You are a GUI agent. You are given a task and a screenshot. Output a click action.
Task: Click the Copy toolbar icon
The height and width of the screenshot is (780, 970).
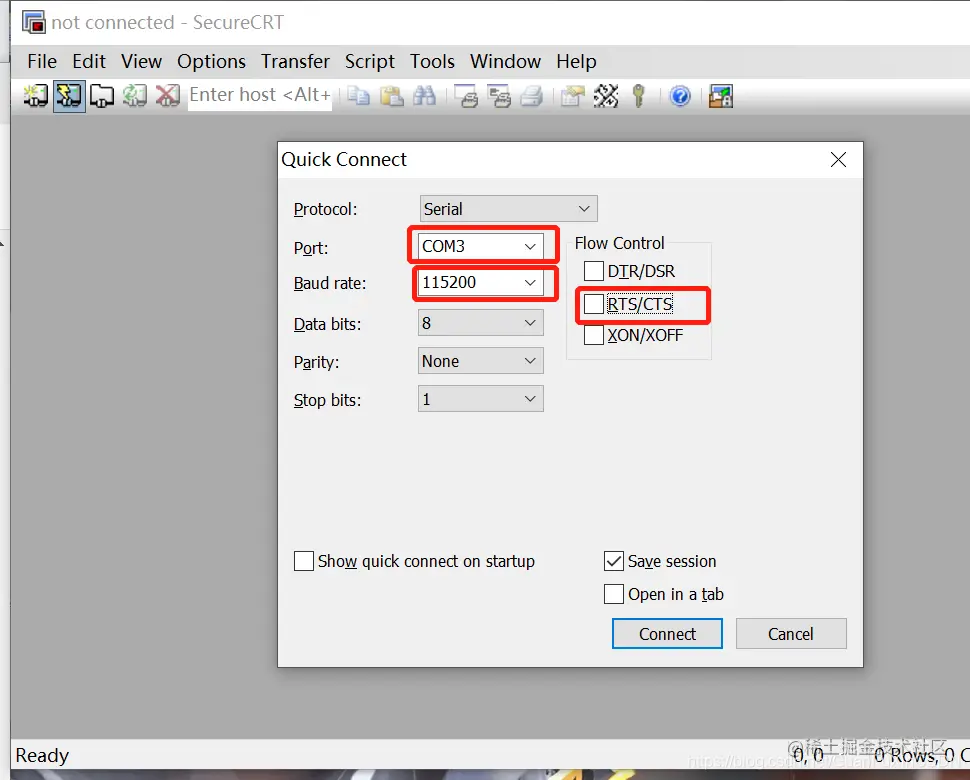358,96
